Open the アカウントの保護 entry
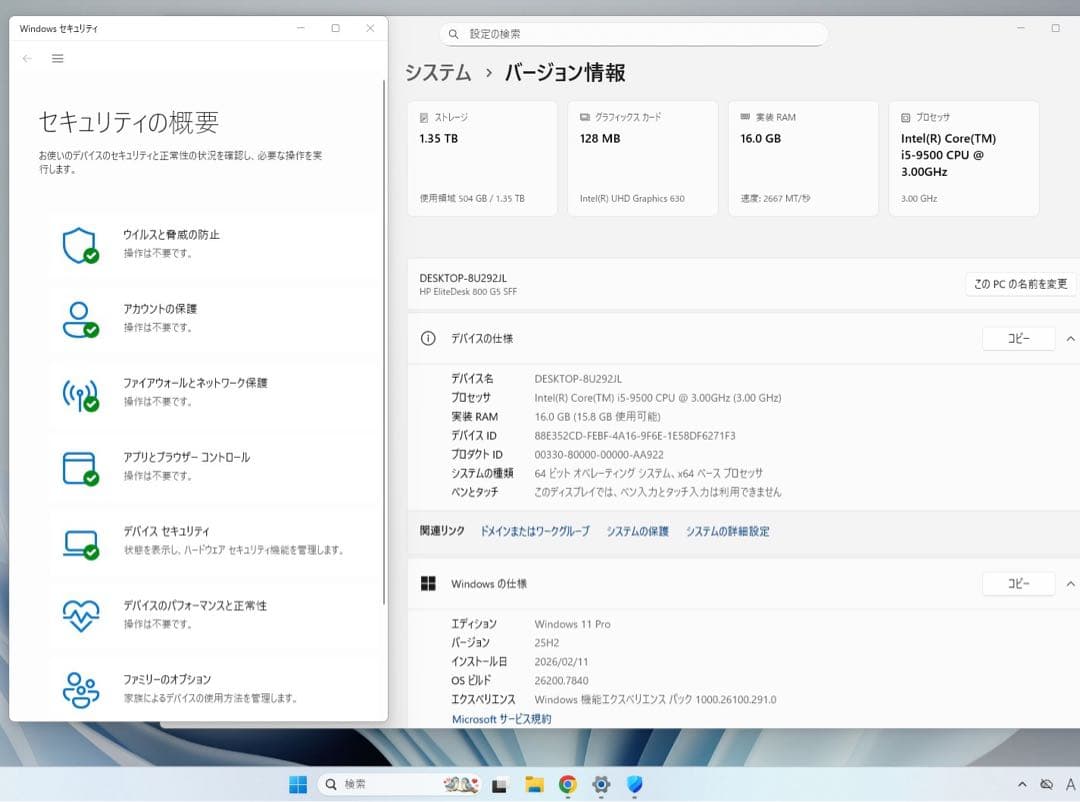This screenshot has width=1080, height=802. coord(214,320)
